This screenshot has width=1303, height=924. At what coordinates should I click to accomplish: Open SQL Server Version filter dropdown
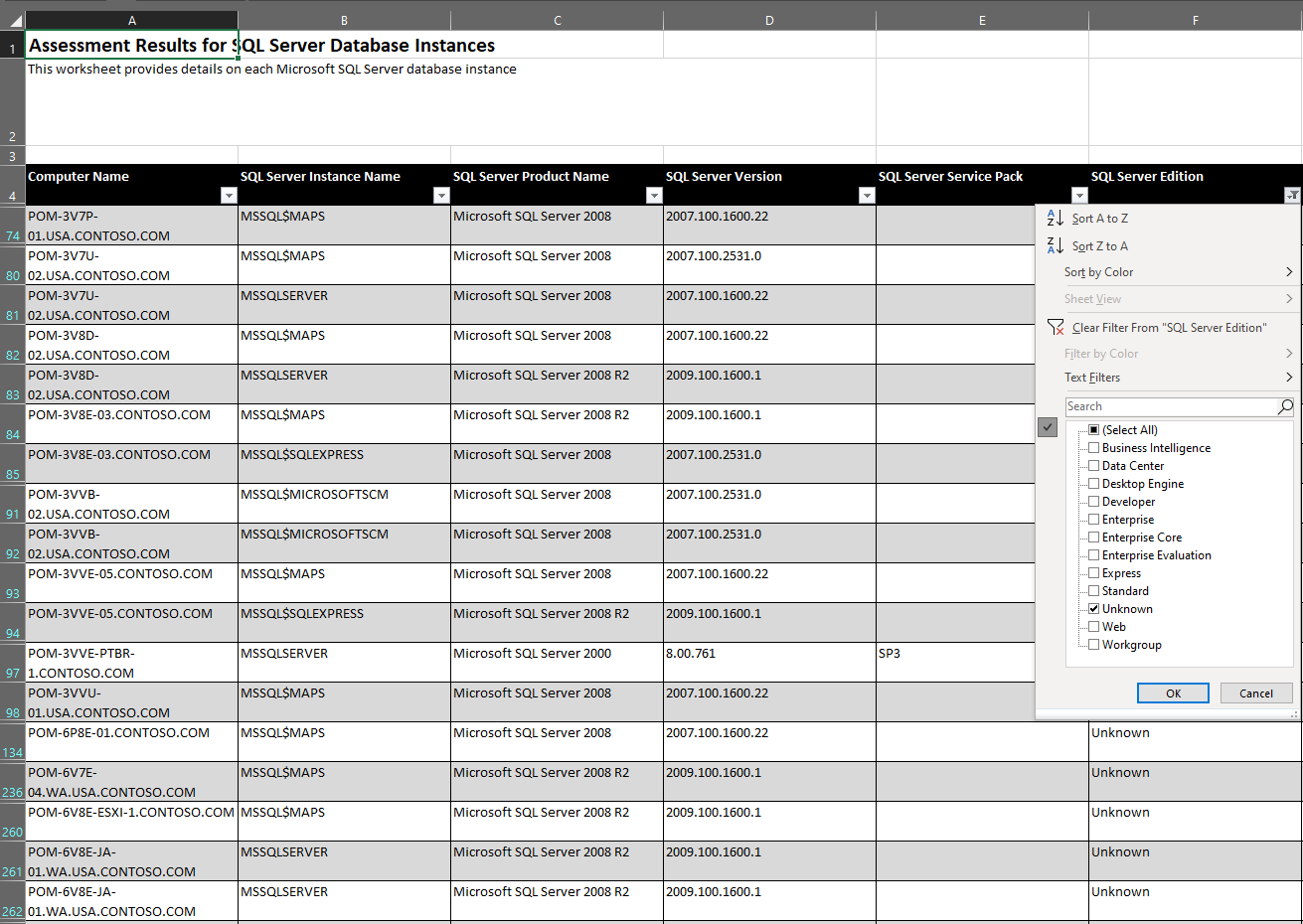[867, 196]
